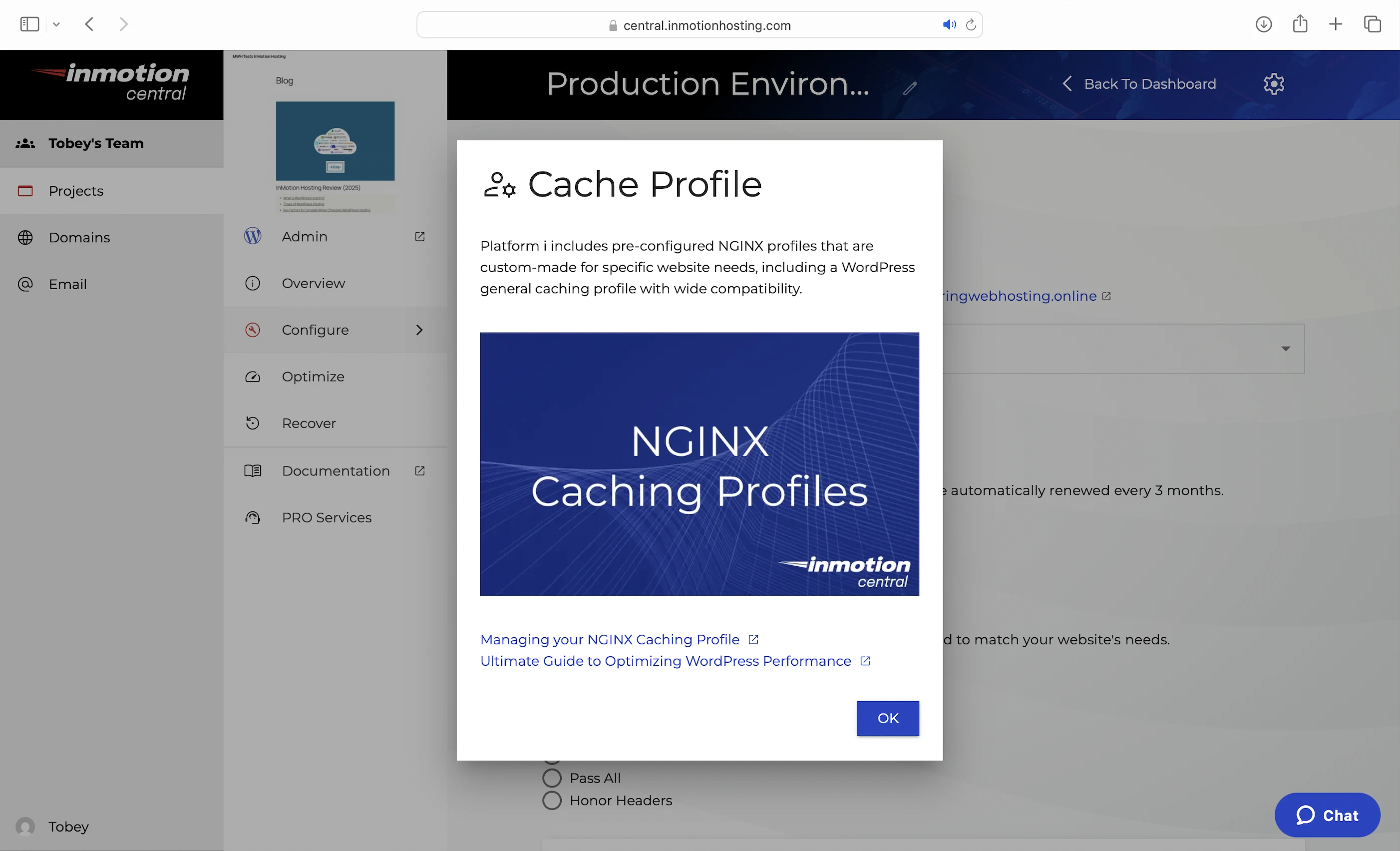The image size is (1400, 851).
Task: Click the Optimize speedometer icon
Action: [x=252, y=377]
